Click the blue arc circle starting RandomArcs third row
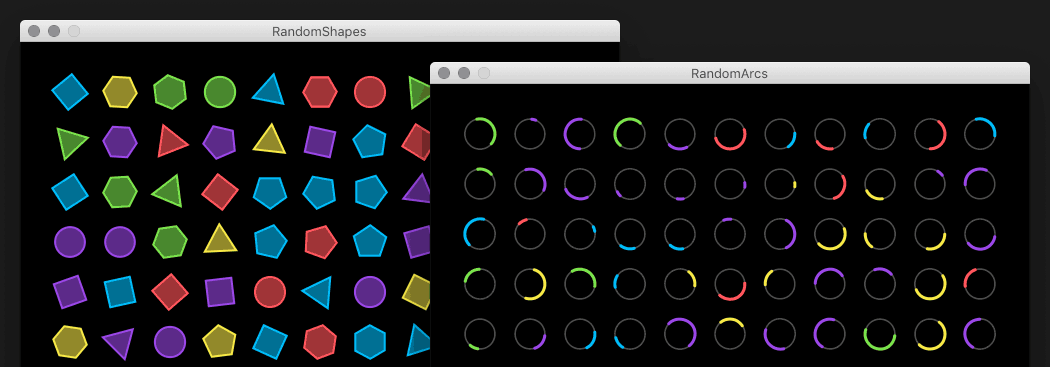1050x367 pixels. 480,234
